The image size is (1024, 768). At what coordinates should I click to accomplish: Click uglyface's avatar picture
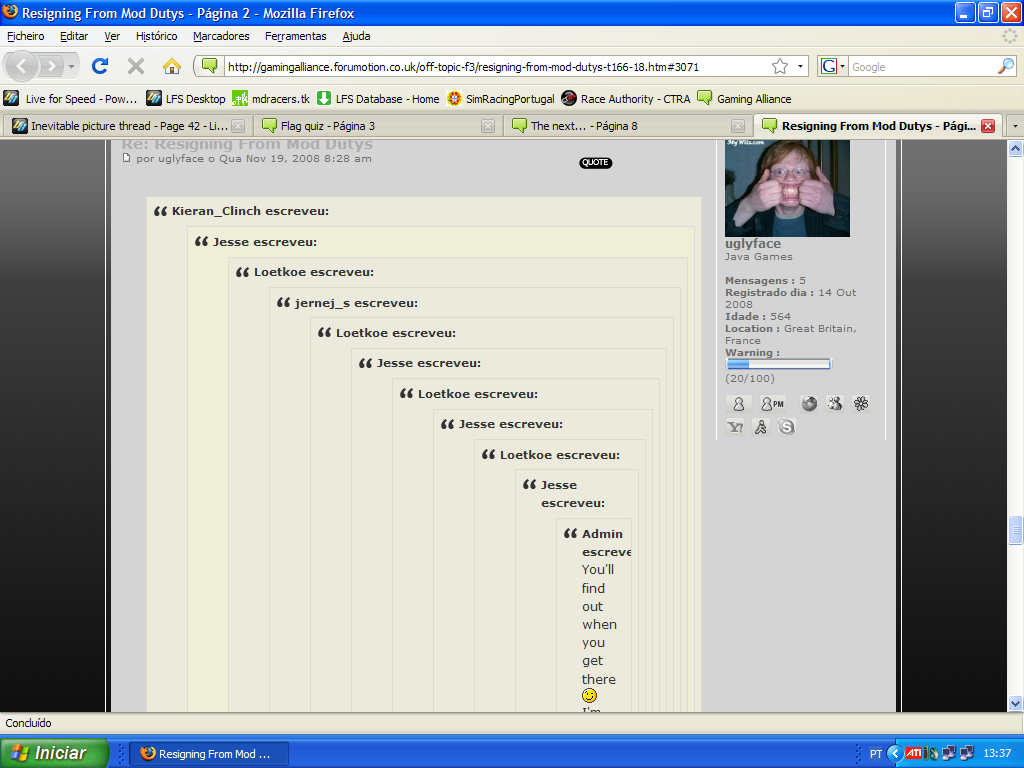(x=788, y=188)
